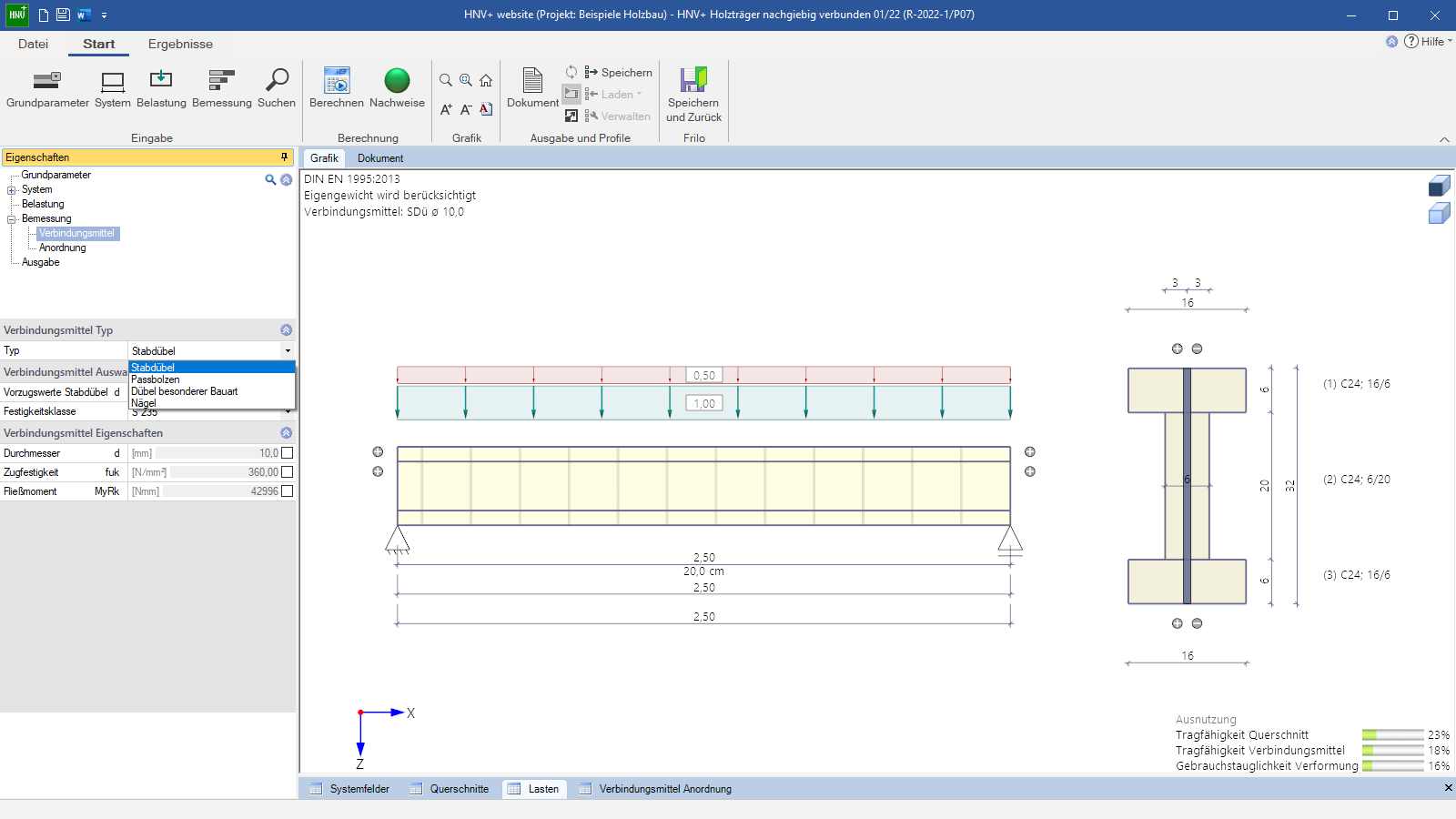Open the Festigkeitsklasse dropdown arrow
The height and width of the screenshot is (819, 1456).
pyautogui.click(x=288, y=411)
